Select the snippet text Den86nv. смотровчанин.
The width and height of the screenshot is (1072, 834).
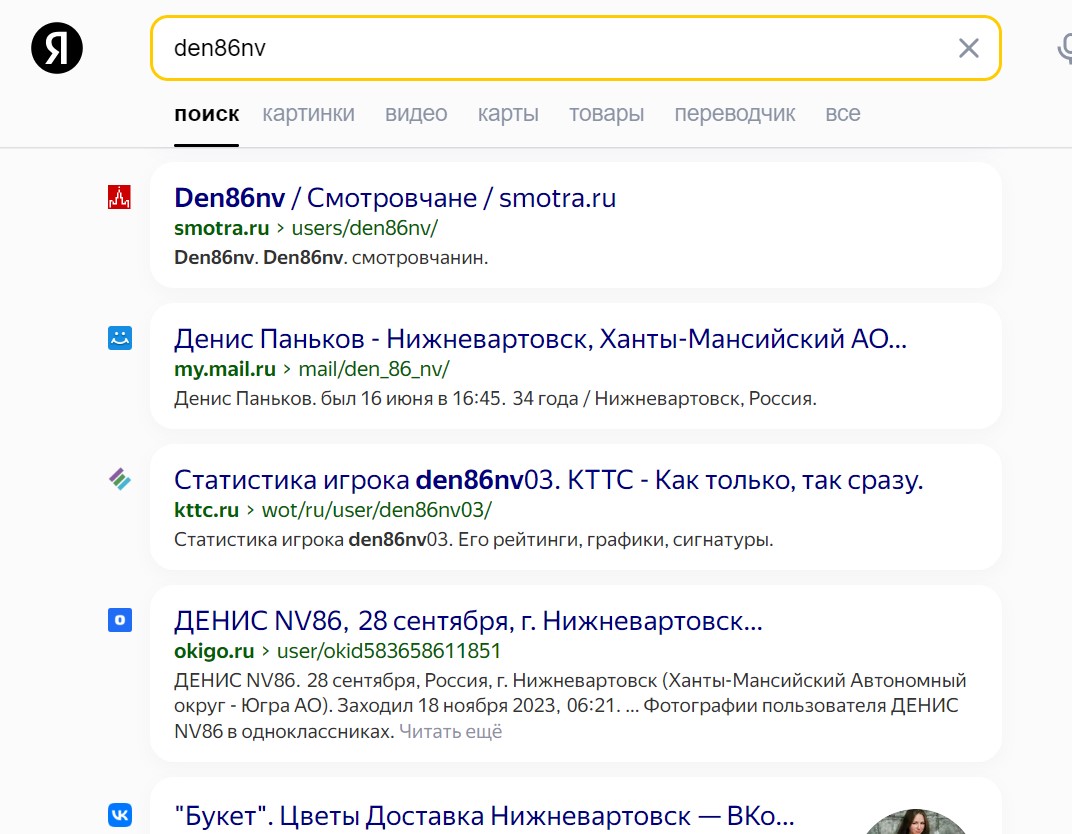pos(331,258)
